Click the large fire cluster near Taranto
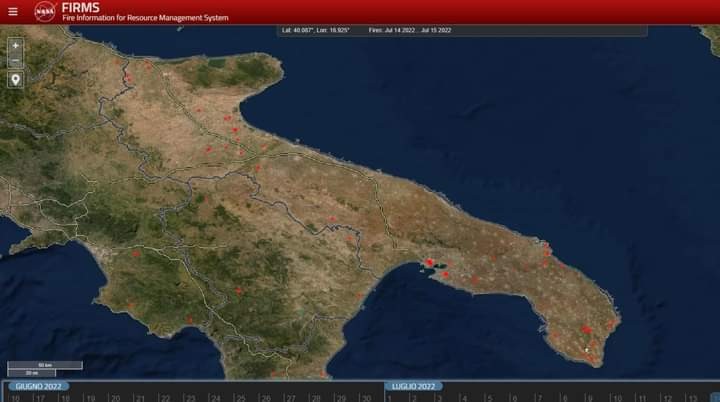This screenshot has width=720, height=402. pyautogui.click(x=430, y=263)
